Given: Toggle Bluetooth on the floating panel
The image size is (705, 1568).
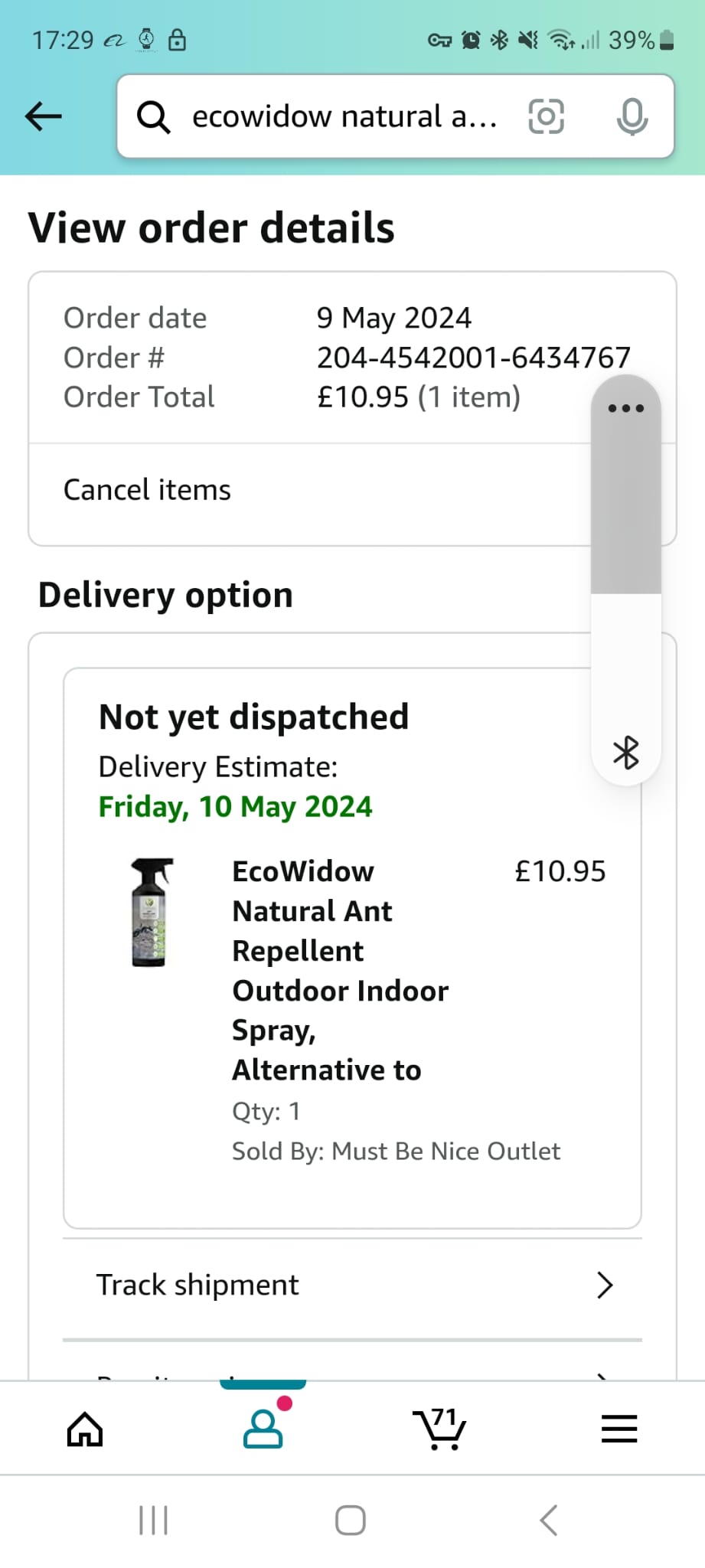Looking at the screenshot, I should click(626, 753).
